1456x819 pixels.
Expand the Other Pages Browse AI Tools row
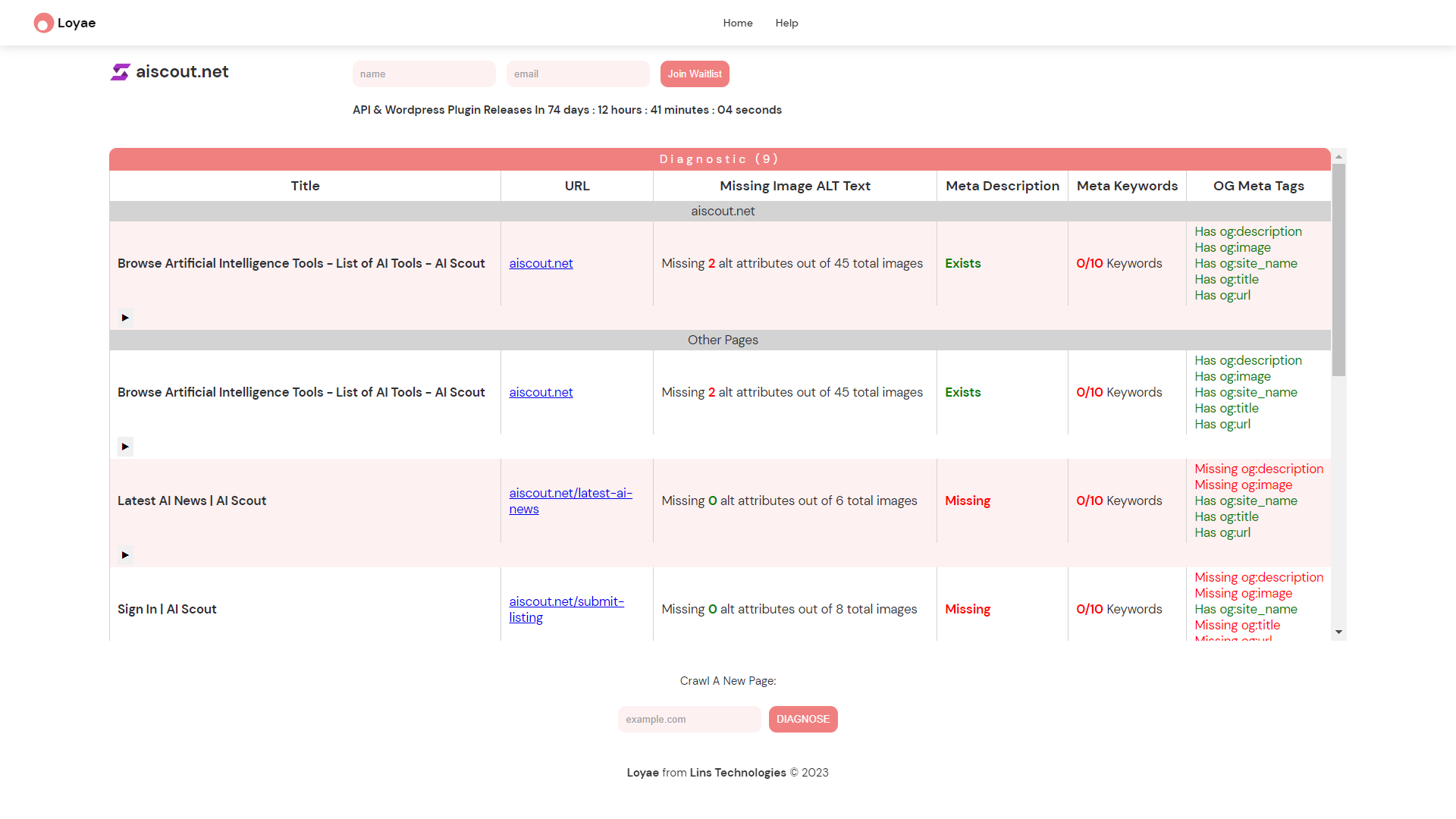[125, 447]
